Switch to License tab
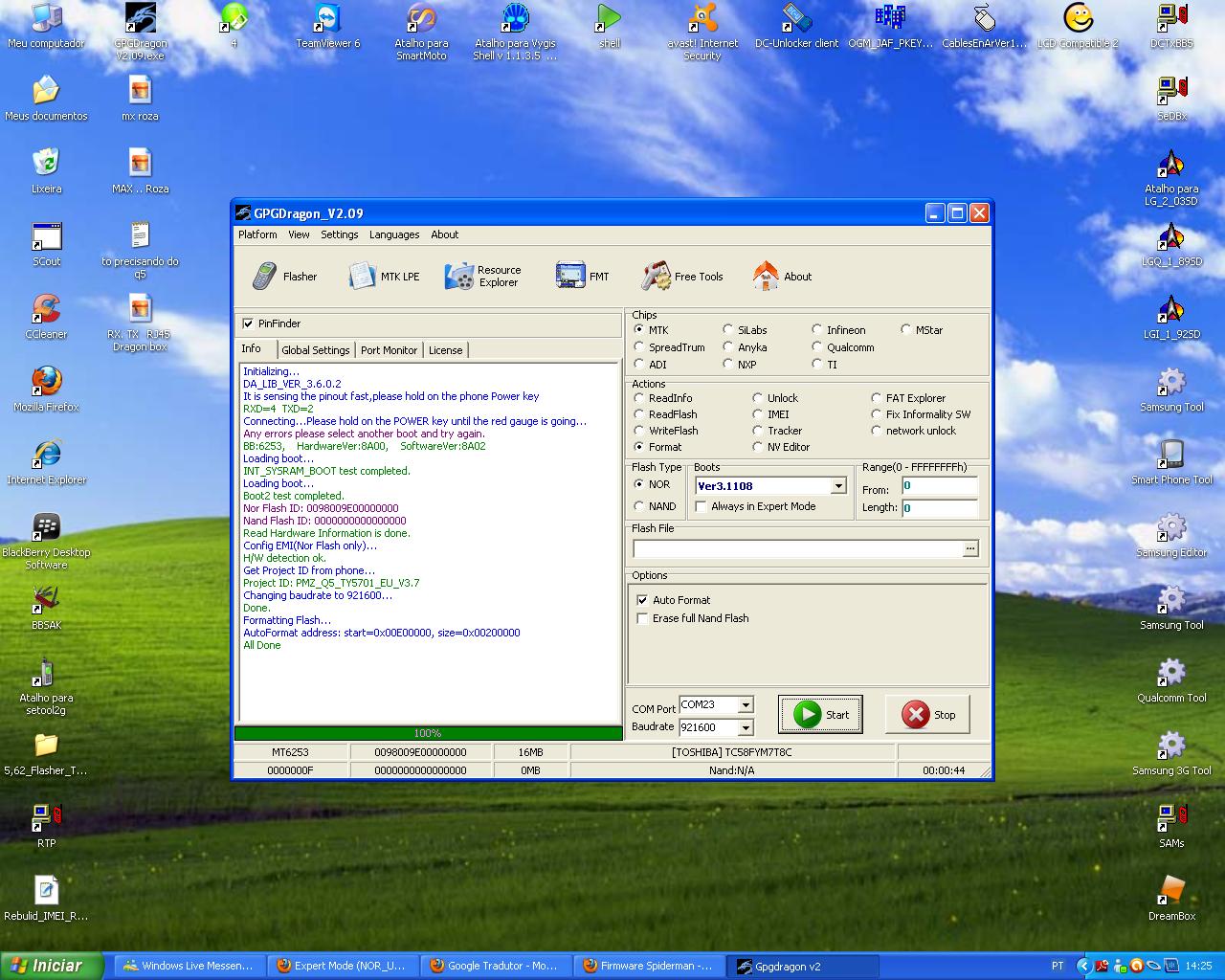 coord(445,350)
